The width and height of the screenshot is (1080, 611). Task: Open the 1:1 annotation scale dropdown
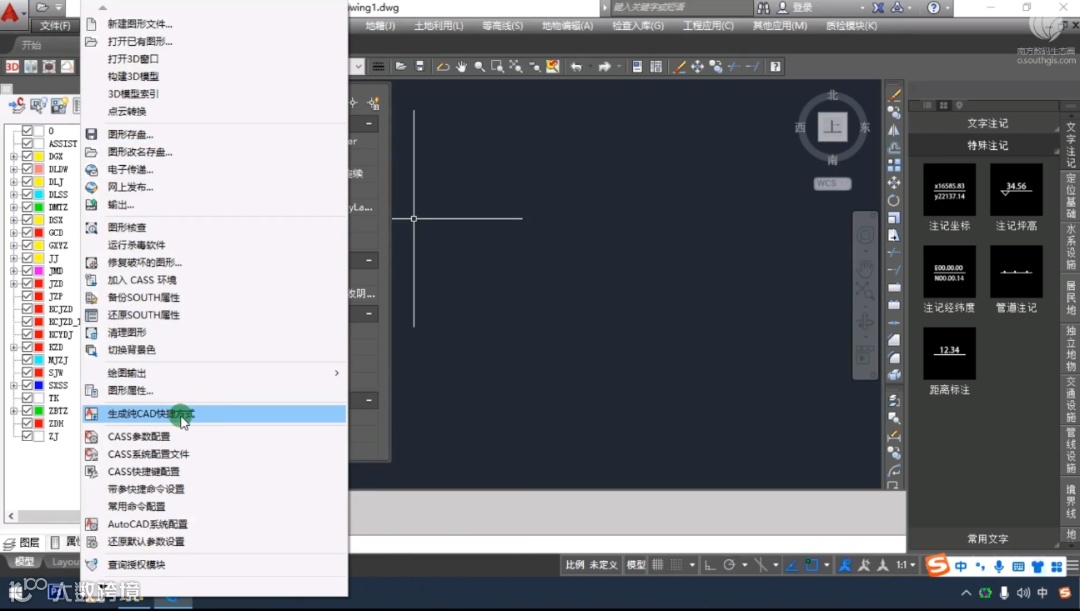coord(906,565)
